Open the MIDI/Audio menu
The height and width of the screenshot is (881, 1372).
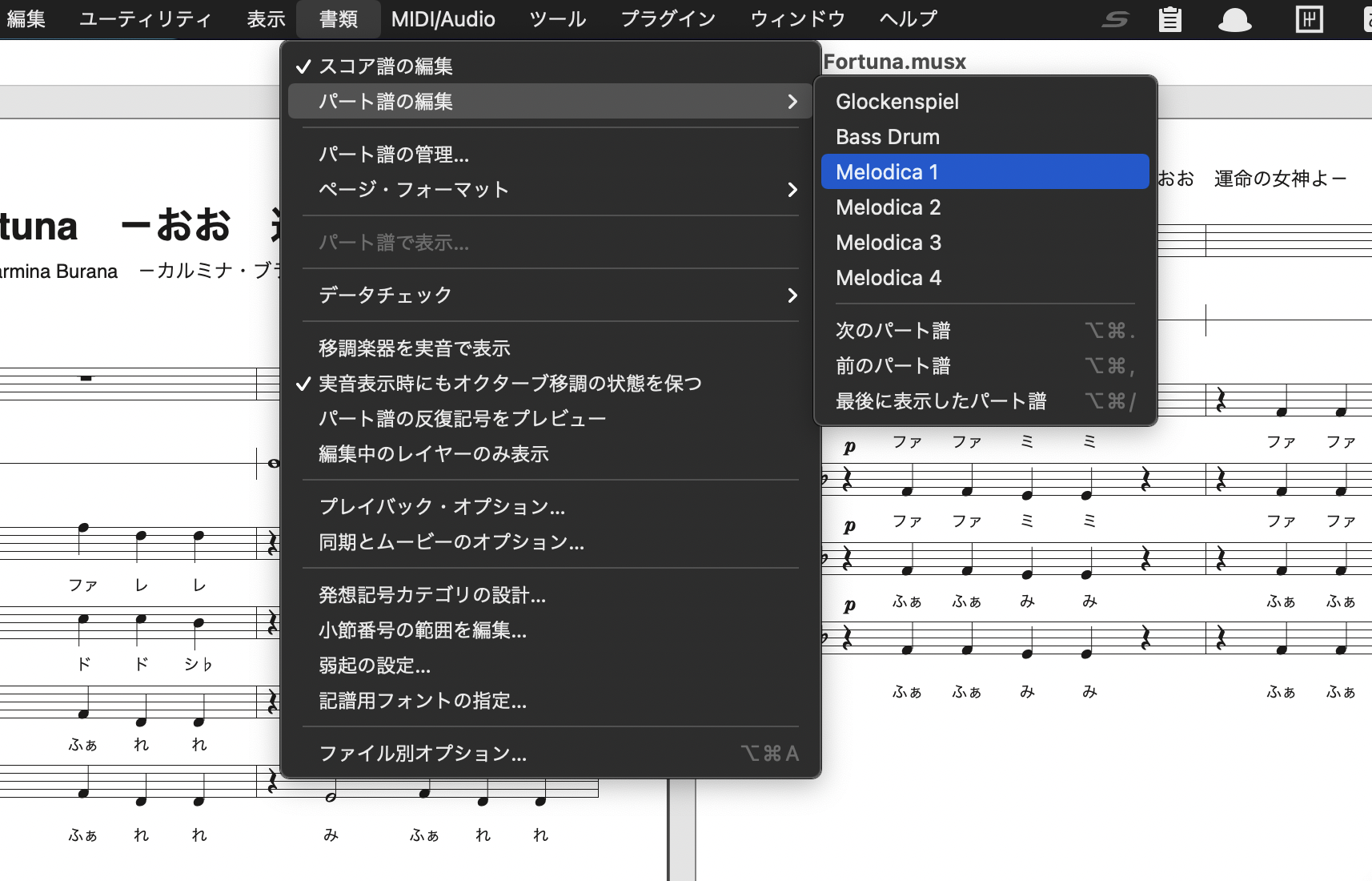[x=443, y=19]
